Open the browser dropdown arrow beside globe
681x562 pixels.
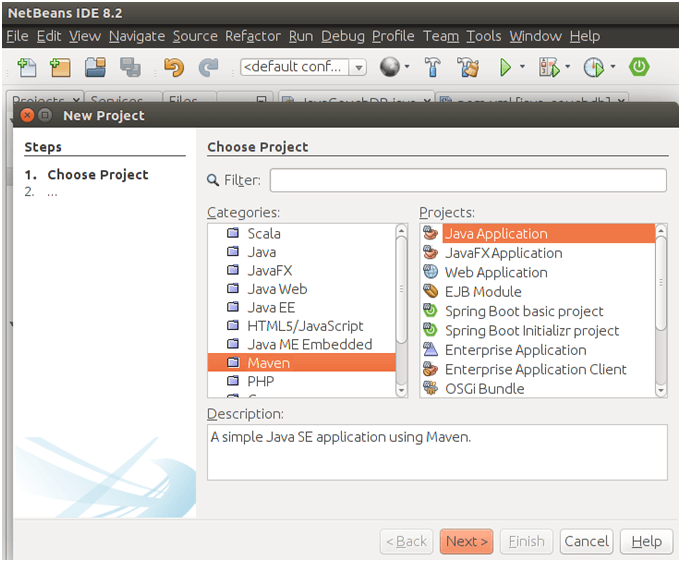[407, 66]
